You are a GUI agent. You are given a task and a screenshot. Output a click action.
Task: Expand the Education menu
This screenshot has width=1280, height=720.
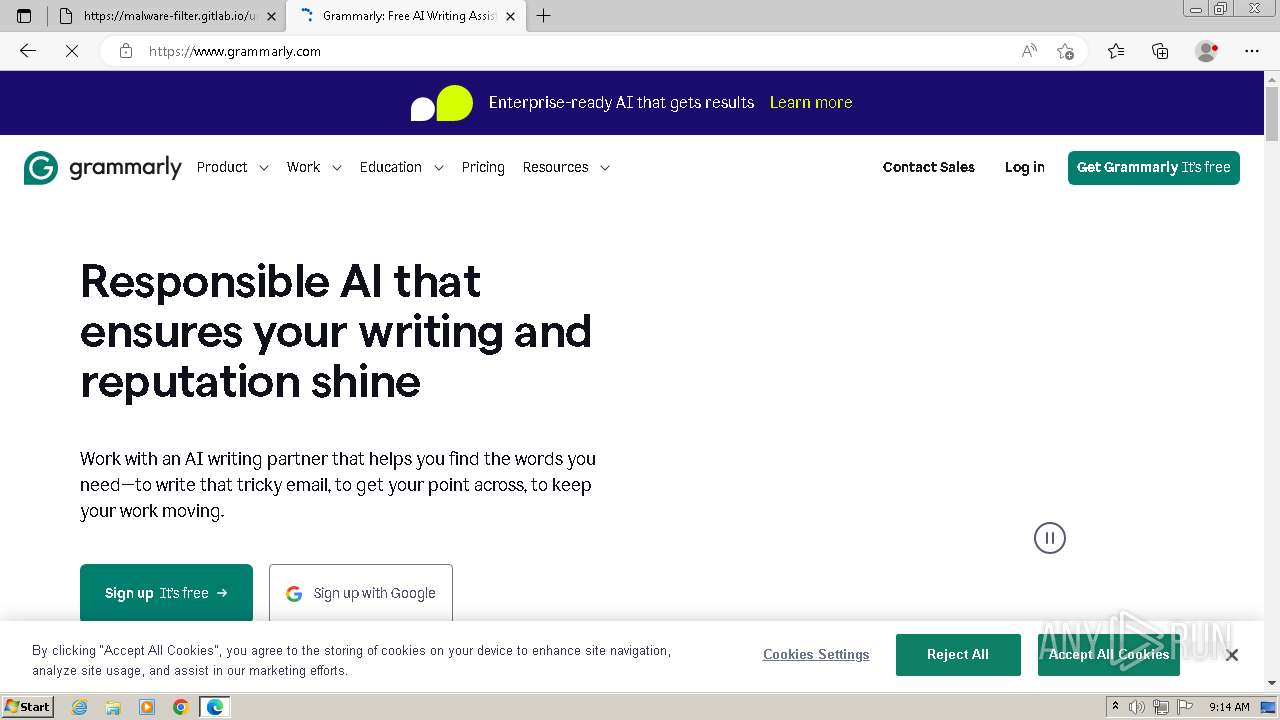(402, 167)
